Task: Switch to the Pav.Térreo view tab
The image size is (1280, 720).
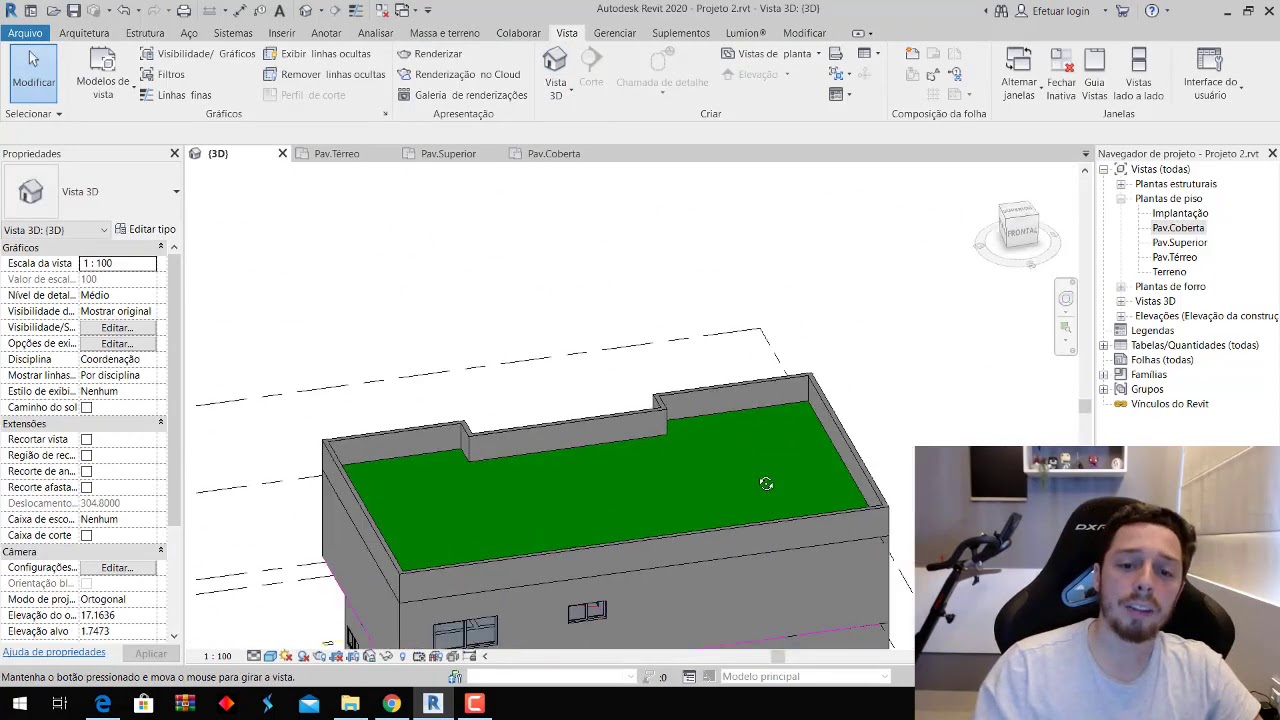Action: pyautogui.click(x=337, y=154)
